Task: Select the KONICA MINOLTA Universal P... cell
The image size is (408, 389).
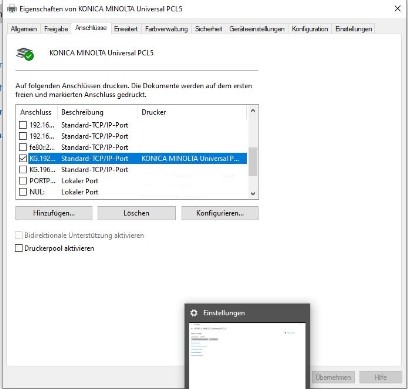Action: 190,158
